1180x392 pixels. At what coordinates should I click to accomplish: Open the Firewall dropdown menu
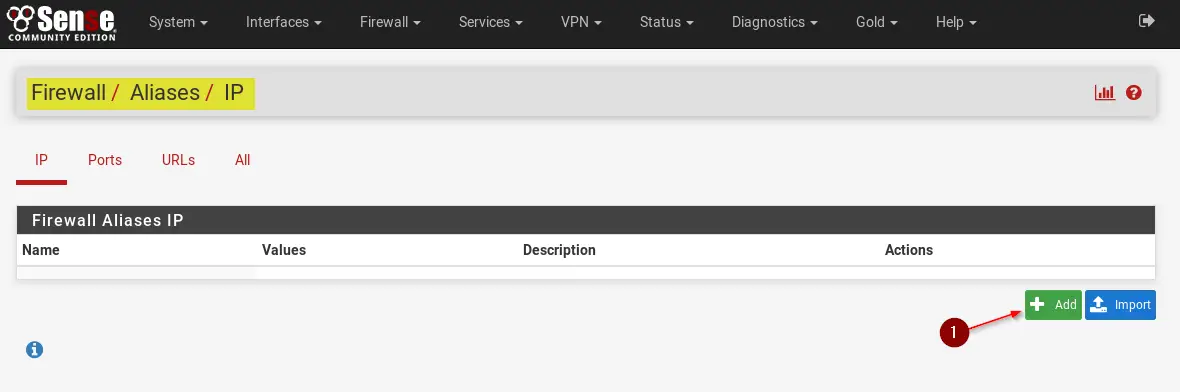click(390, 23)
